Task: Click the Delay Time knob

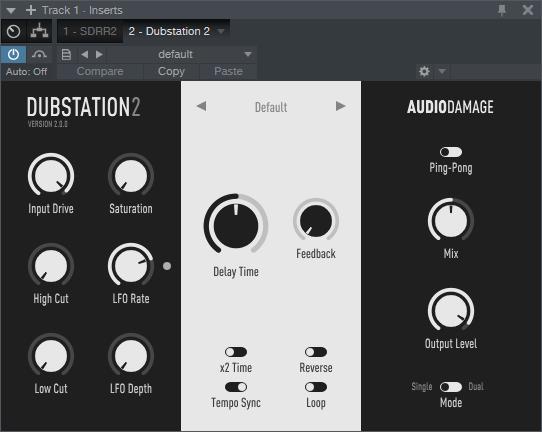Action: 236,225
